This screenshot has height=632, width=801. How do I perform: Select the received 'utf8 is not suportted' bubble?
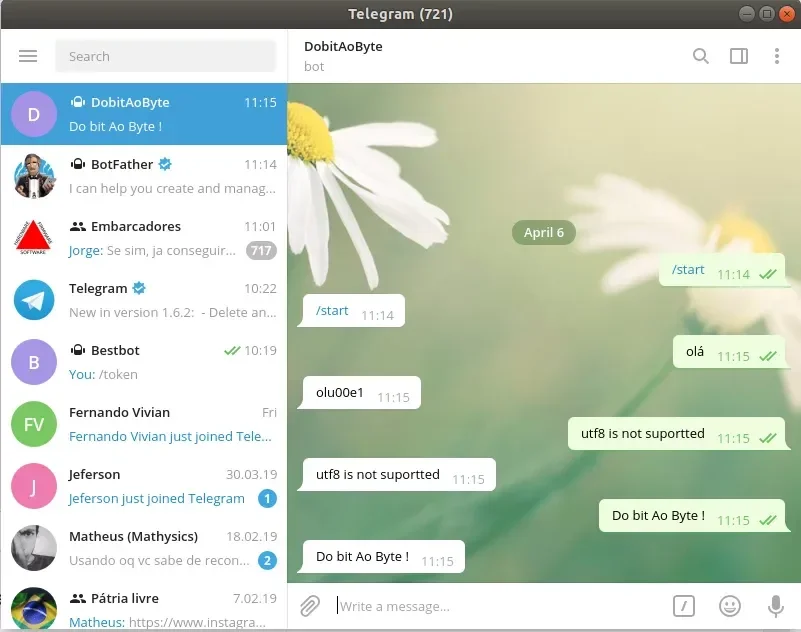(x=399, y=474)
